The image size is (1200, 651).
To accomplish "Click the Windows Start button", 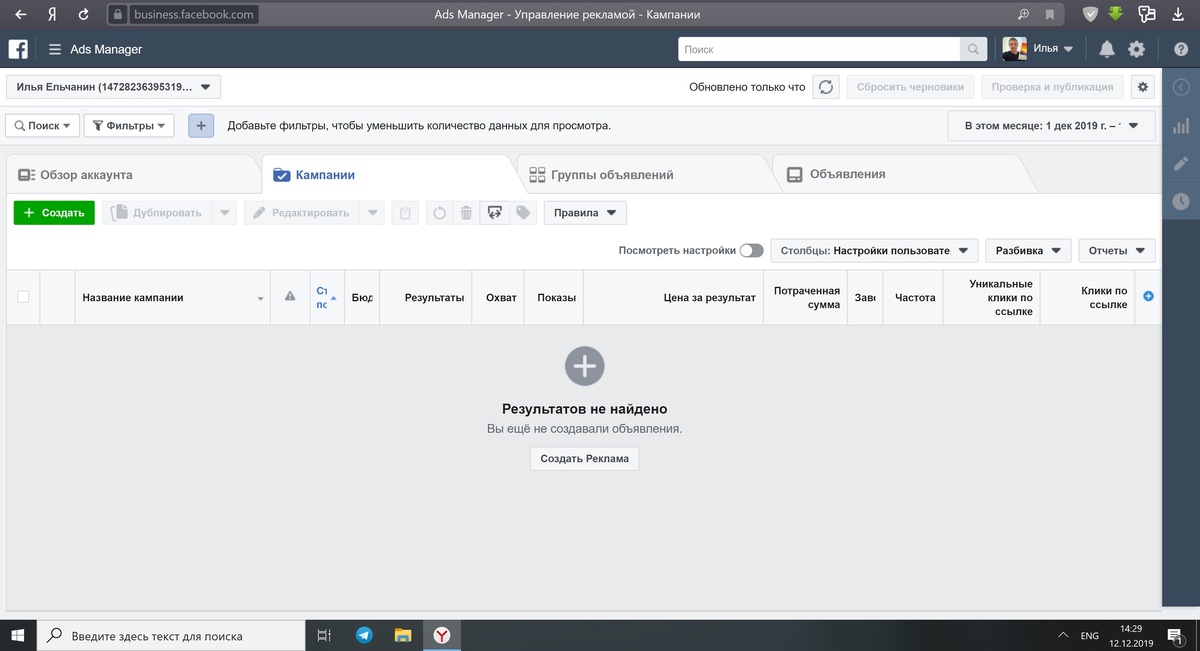I will point(18,635).
